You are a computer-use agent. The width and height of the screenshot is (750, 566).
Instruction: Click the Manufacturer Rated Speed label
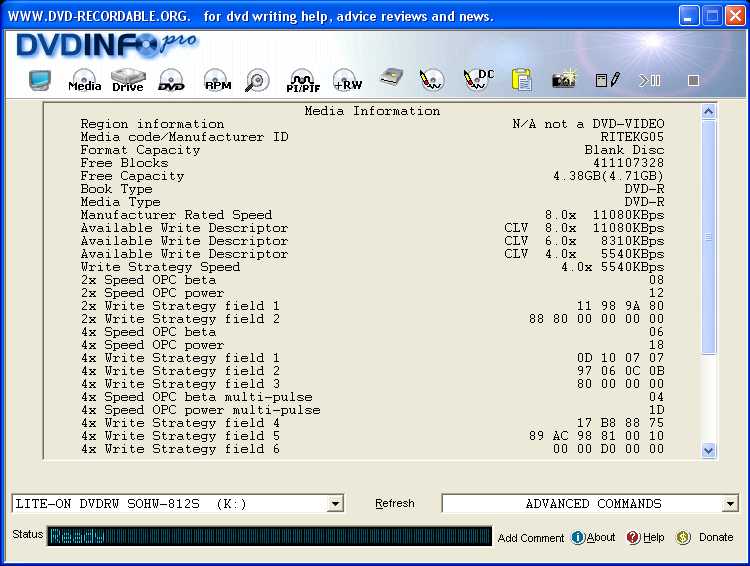tap(176, 215)
